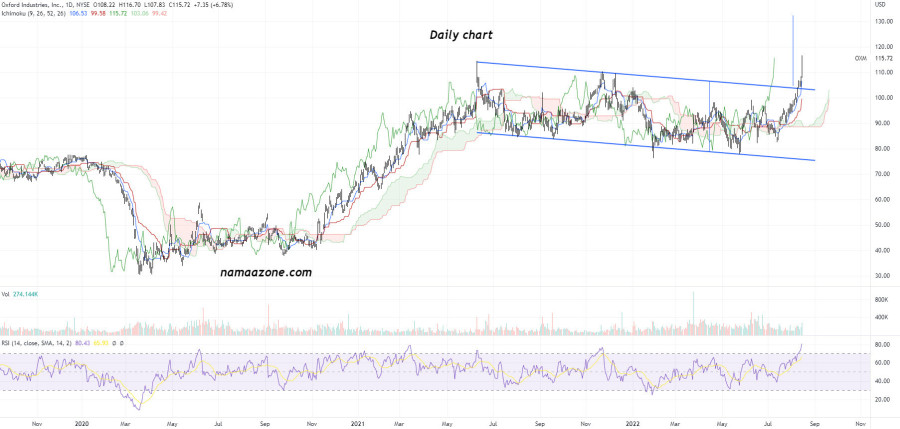The height and width of the screenshot is (429, 900).
Task: Click the Vol indicator label
Action: 5,294
